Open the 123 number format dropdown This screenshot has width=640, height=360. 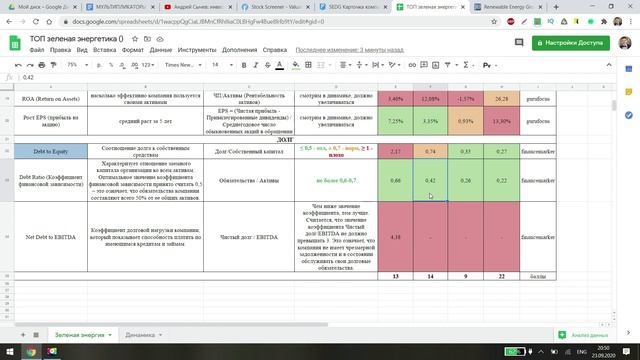pyautogui.click(x=148, y=65)
